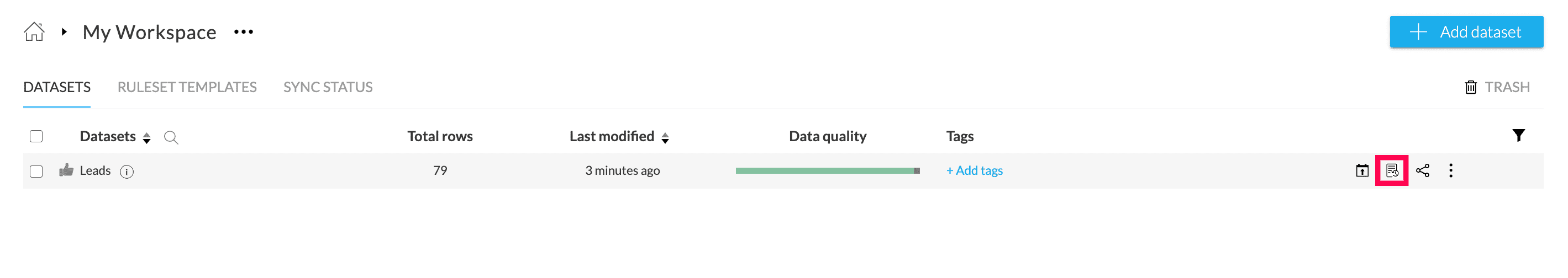Show info icon for Leads dataset
The height and width of the screenshot is (278, 1568).
point(127,172)
